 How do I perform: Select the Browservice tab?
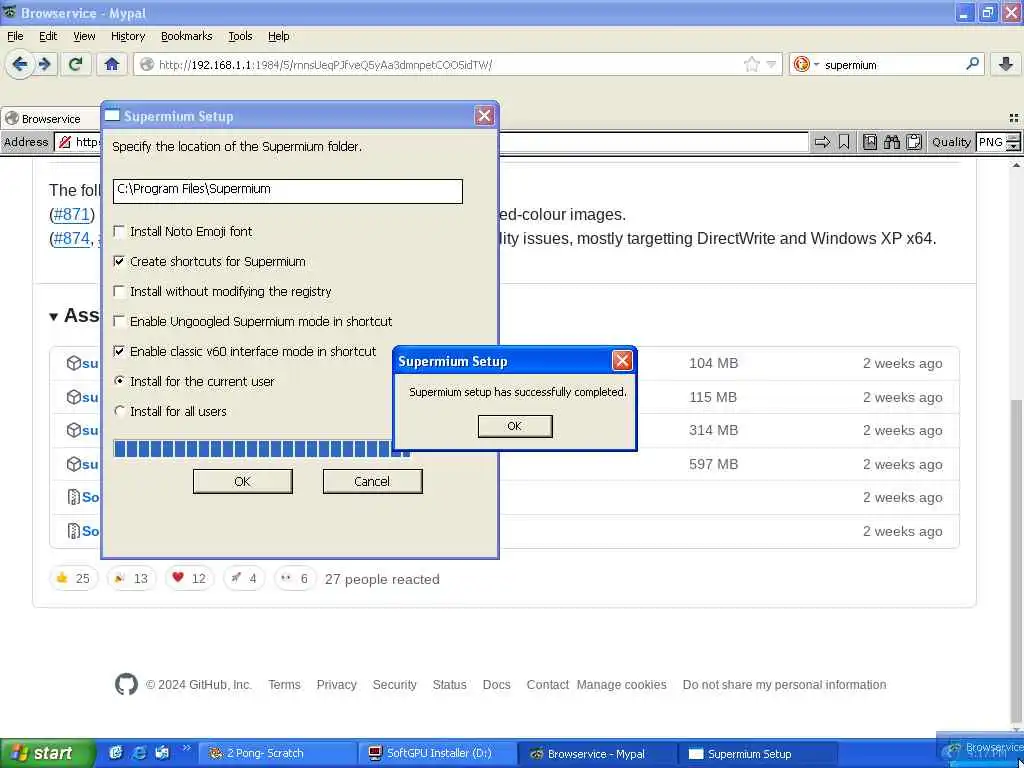click(51, 118)
